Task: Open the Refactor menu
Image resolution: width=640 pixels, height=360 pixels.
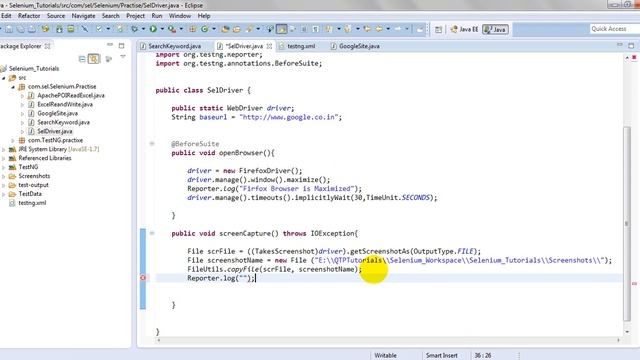Action: click(29, 16)
